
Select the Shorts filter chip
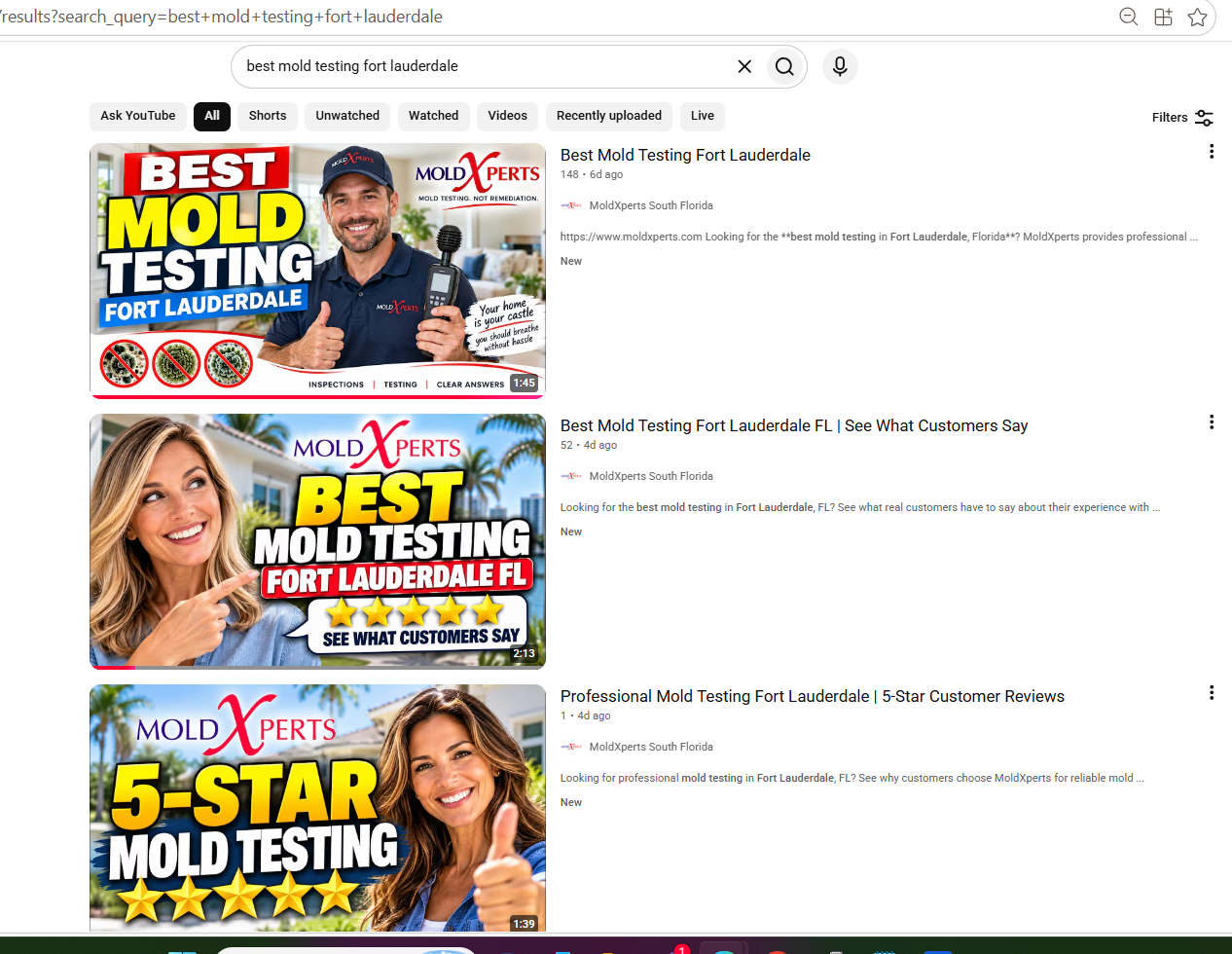[268, 116]
